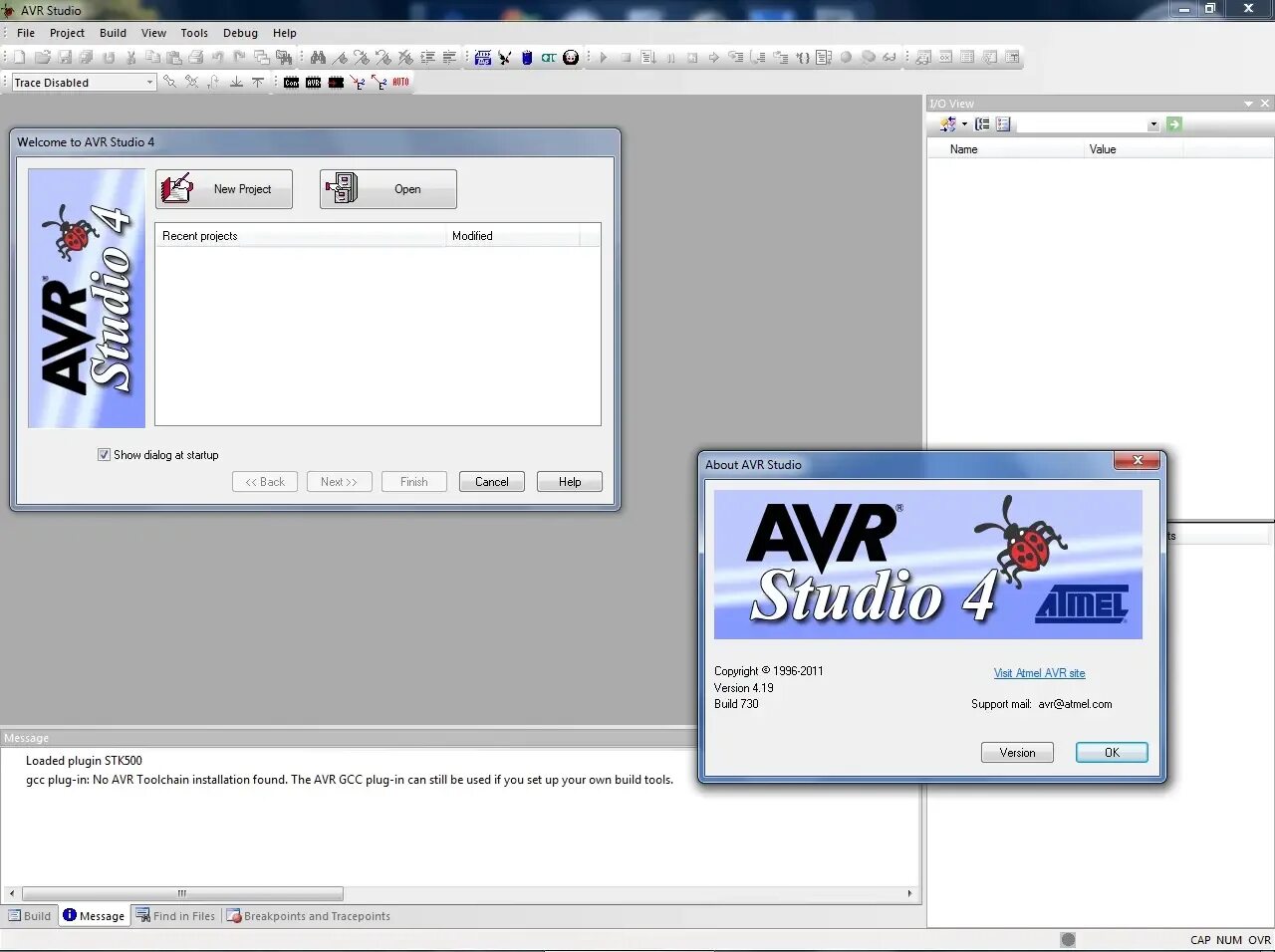Switch to Breakpoints and Tracepoints tab
This screenshot has width=1275, height=952.
tap(309, 916)
